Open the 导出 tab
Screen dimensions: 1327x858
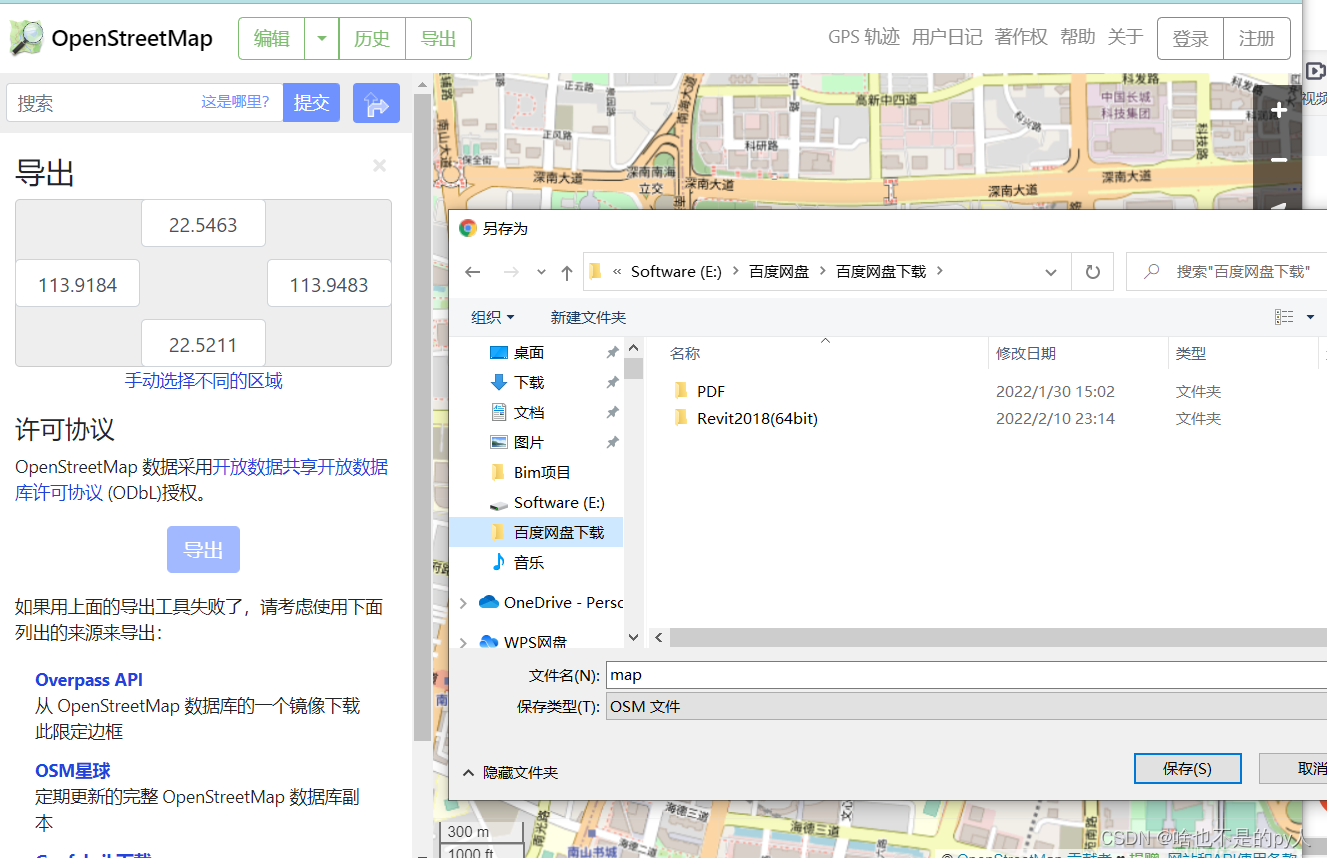pyautogui.click(x=438, y=38)
